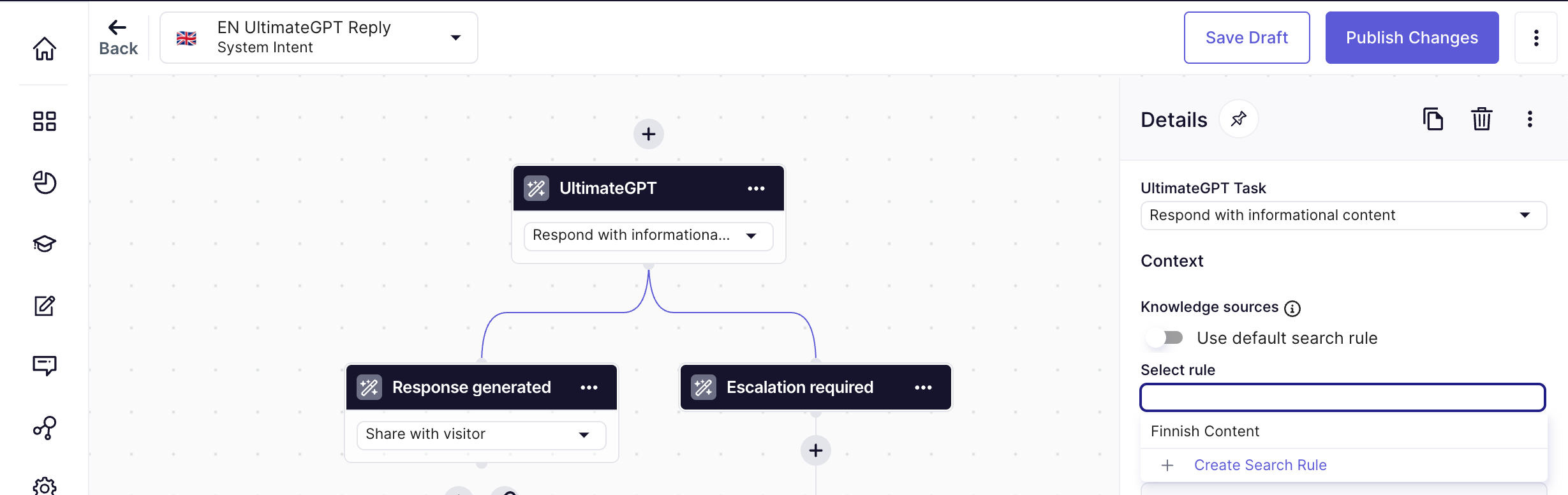Expand the Share with visitor dropdown
Screen dimensions: 1568x495
482,434
